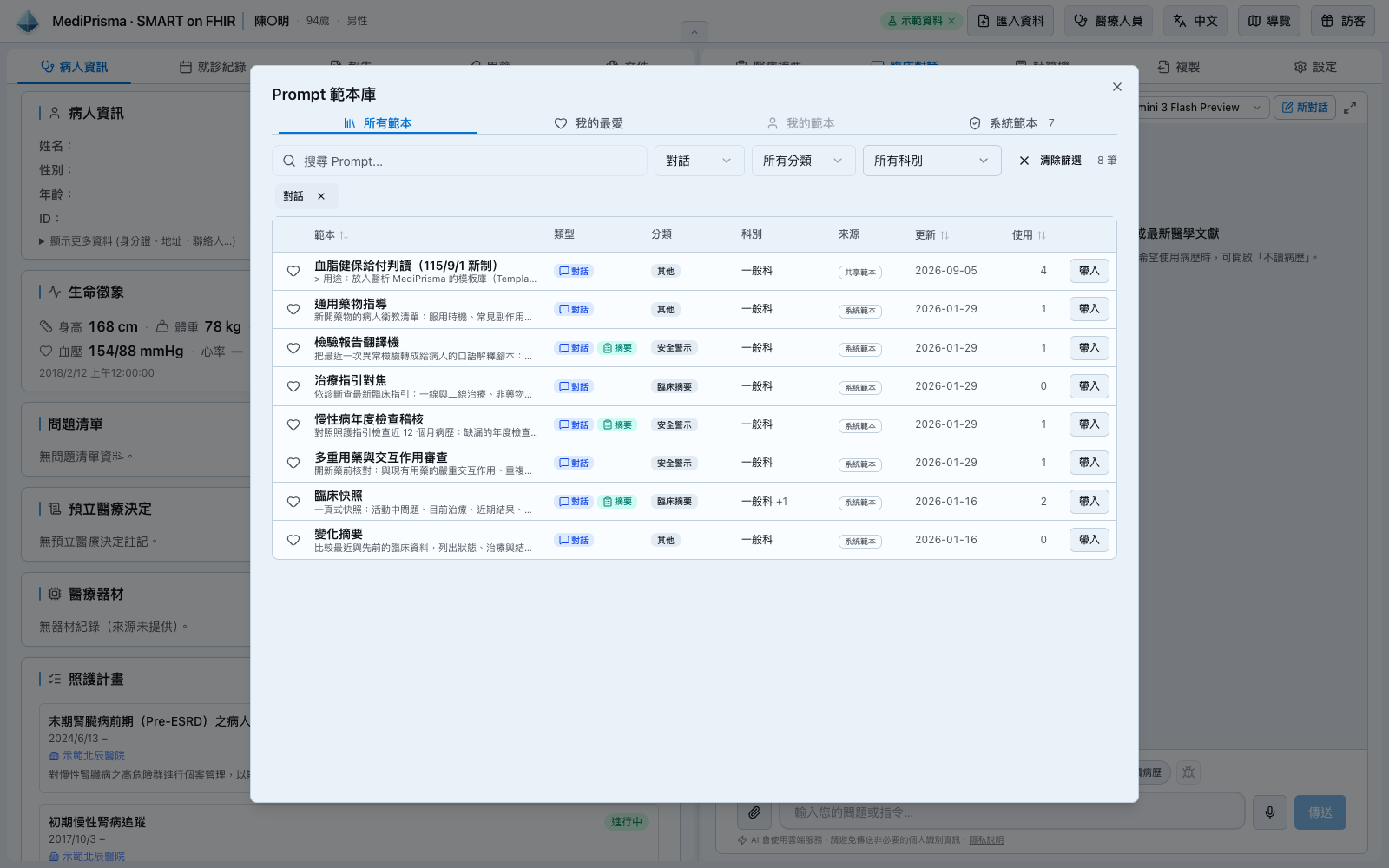Click the 醫療人員 stethoscope button
This screenshot has width=1389, height=868.
click(x=1109, y=21)
